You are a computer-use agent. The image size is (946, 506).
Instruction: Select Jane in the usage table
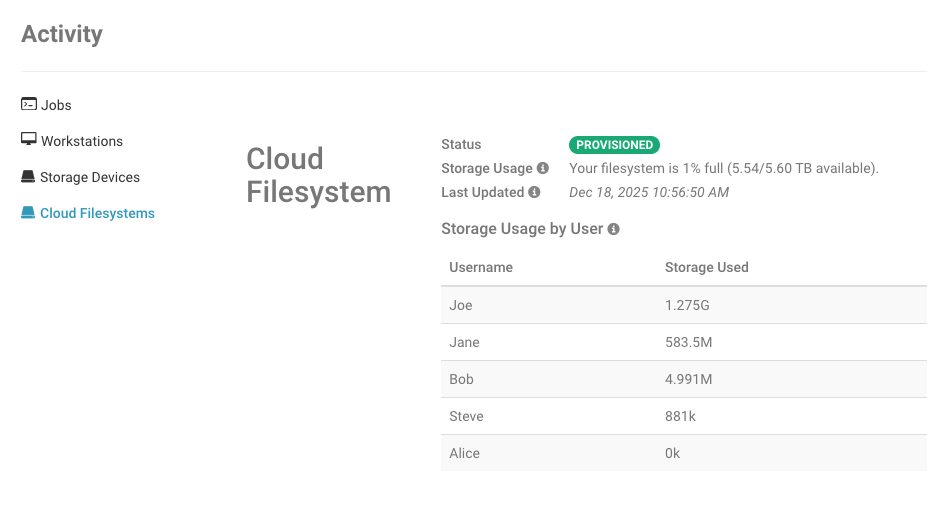(x=465, y=342)
